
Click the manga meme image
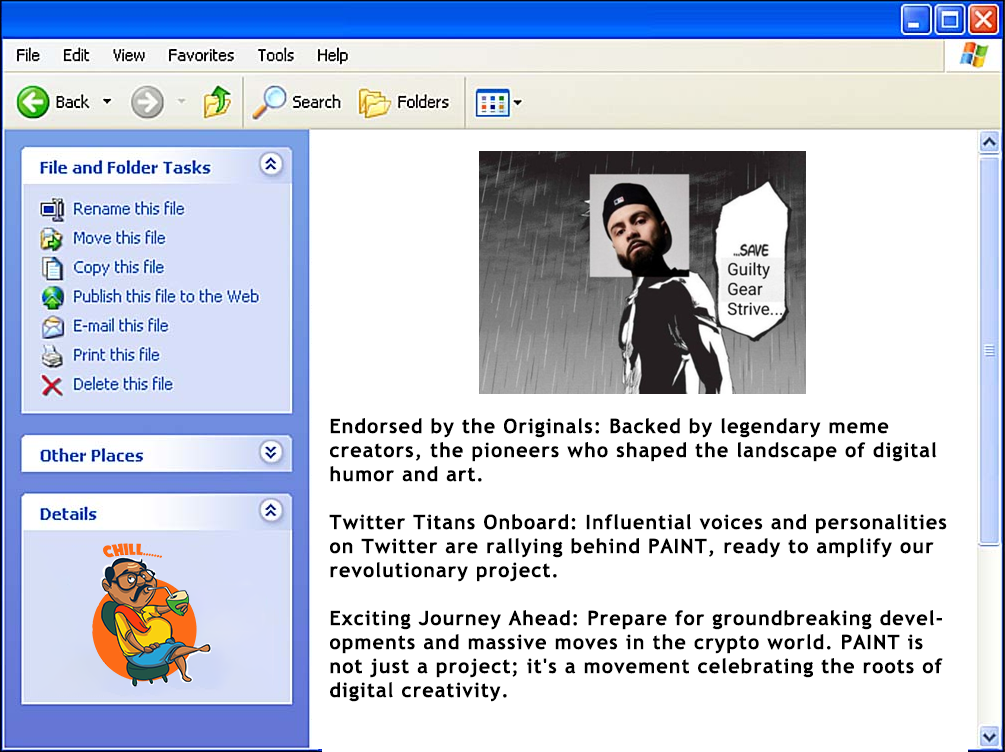[642, 272]
